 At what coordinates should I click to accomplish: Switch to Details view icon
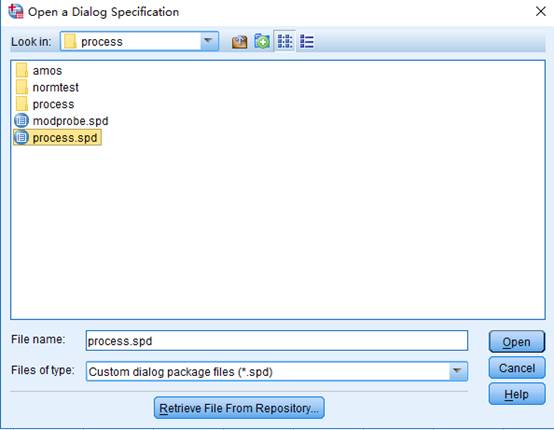click(x=307, y=42)
